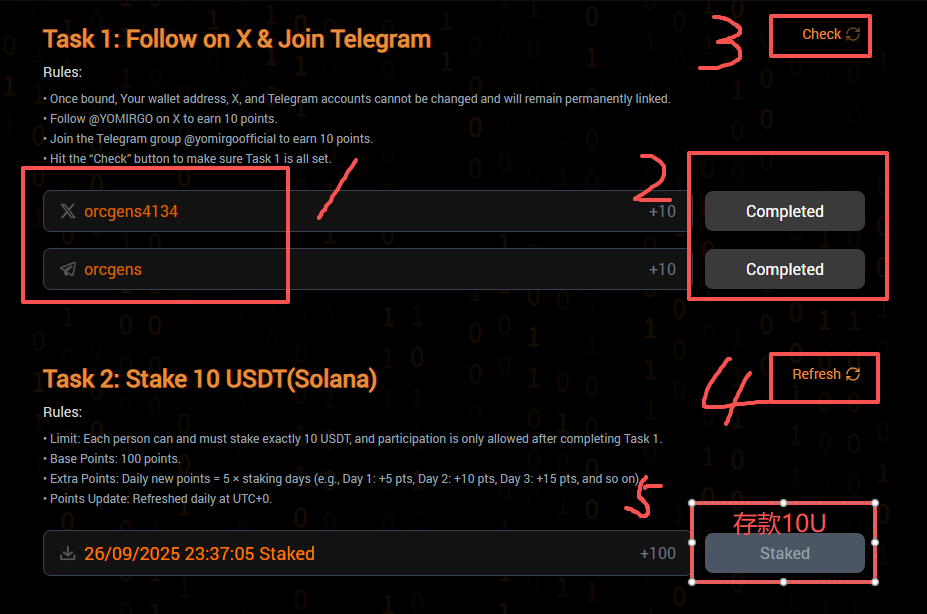The height and width of the screenshot is (614, 927).
Task: Open the orcgens Telegram username link
Action: (113, 269)
